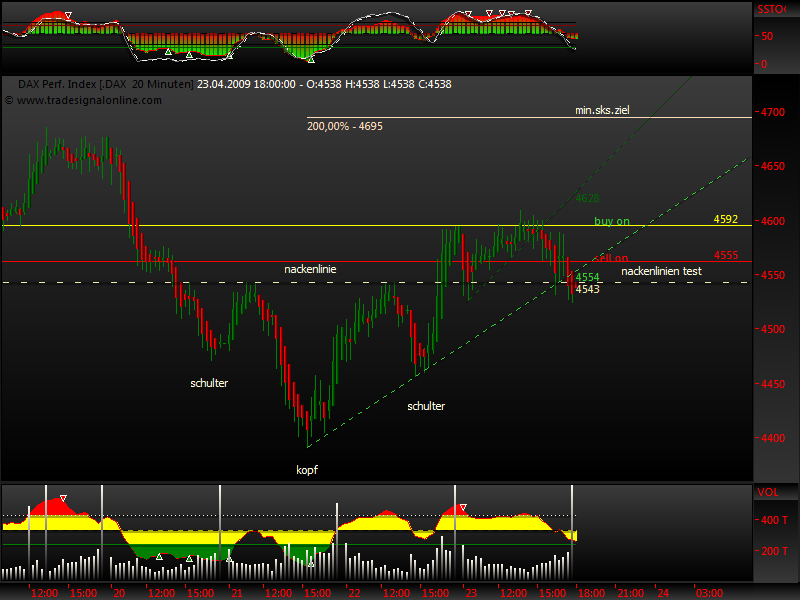Click the 'nackenlinien test' annotation
This screenshot has width=800, height=600.
(663, 271)
